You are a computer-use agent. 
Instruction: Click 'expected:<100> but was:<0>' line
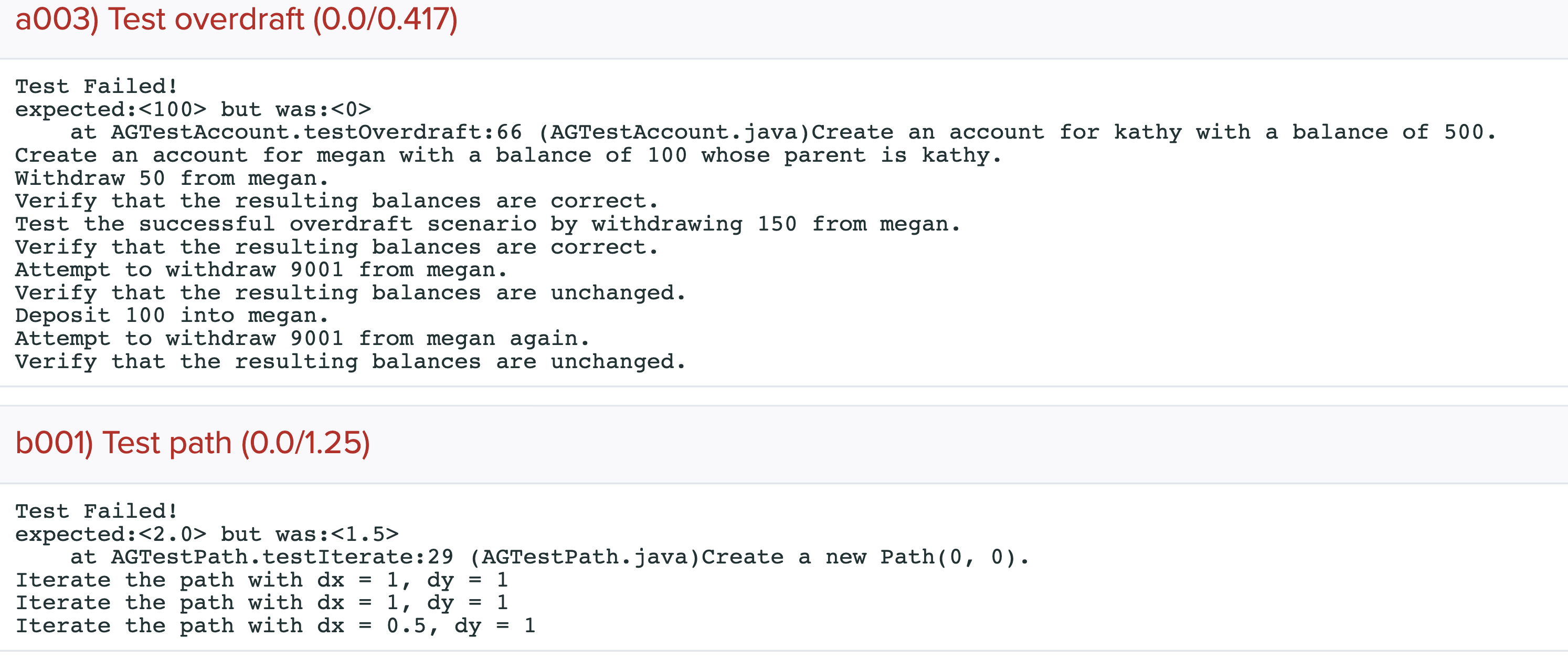pyautogui.click(x=193, y=110)
